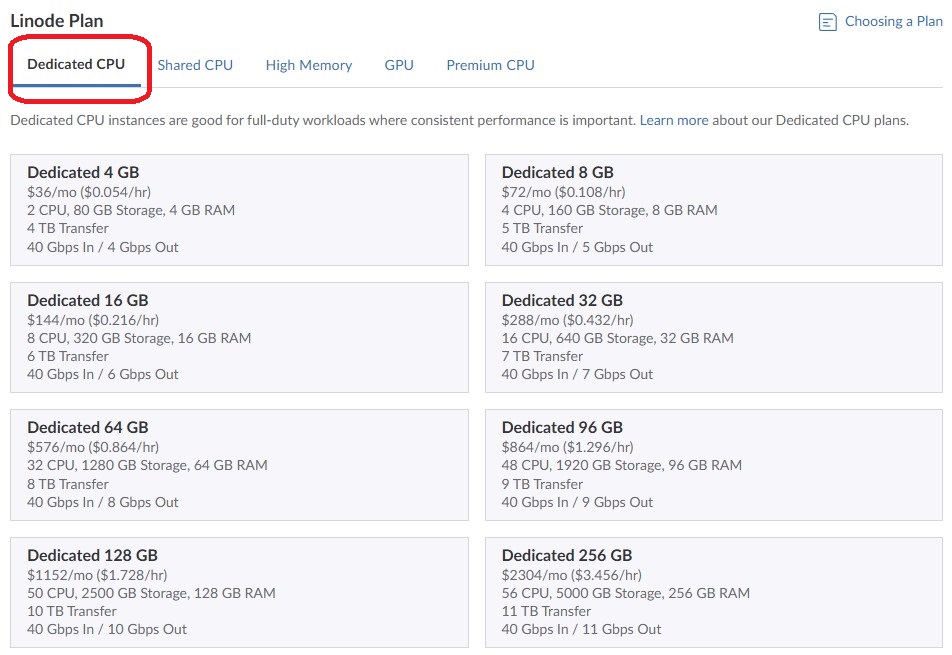Click '50 CPU, 2500 GB Storage, 128 GB RAM'
This screenshot has width=952, height=655.
[151, 593]
